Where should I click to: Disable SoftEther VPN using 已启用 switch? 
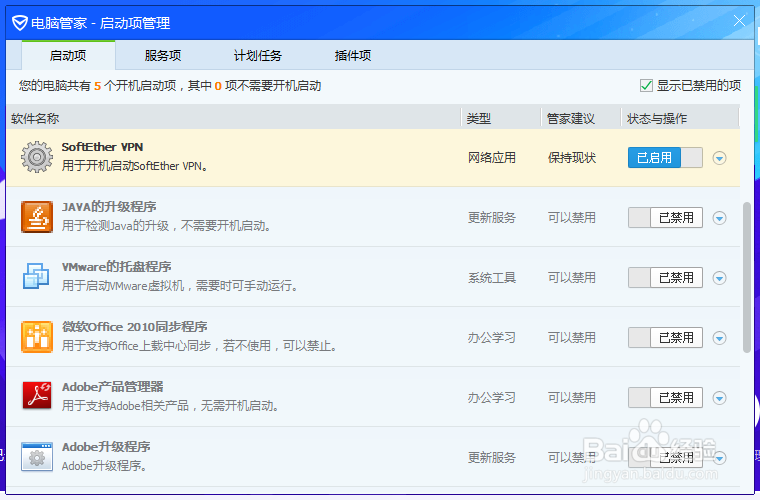(x=665, y=157)
